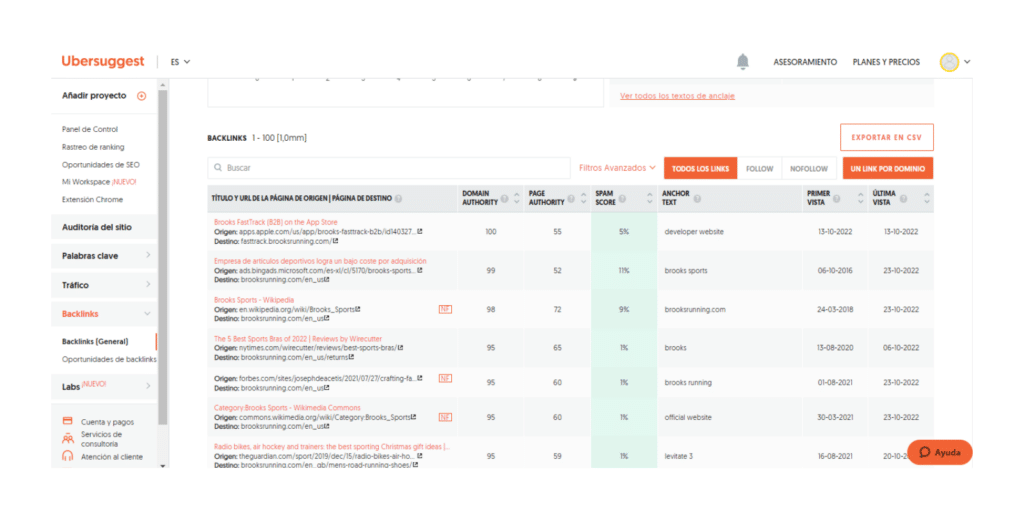The image size is (1024, 512).
Task: Click help icon beside Última Vista header
Action: click(903, 199)
